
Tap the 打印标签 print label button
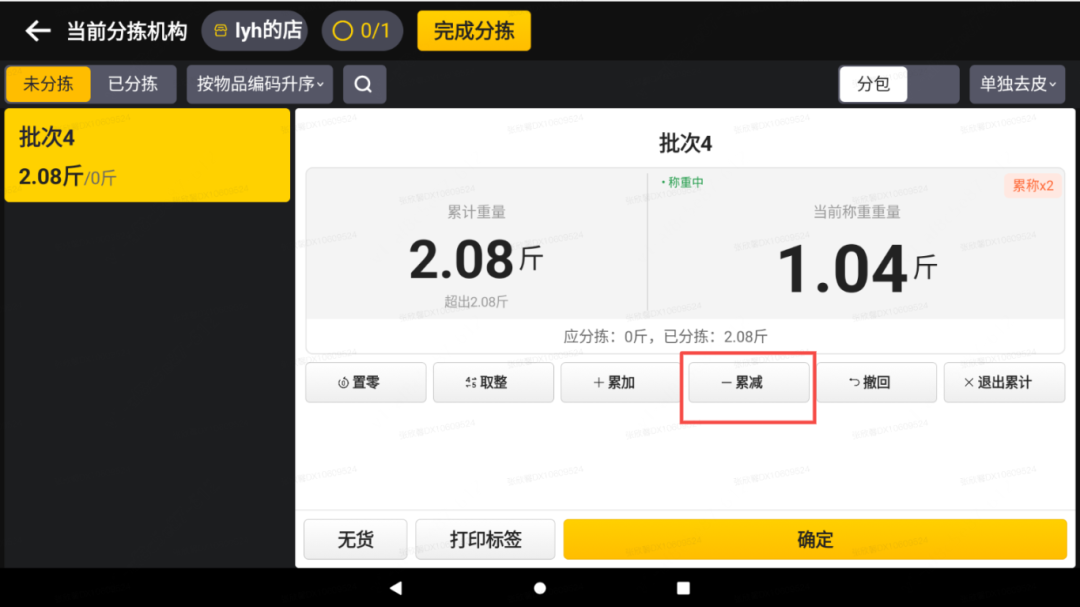point(485,539)
